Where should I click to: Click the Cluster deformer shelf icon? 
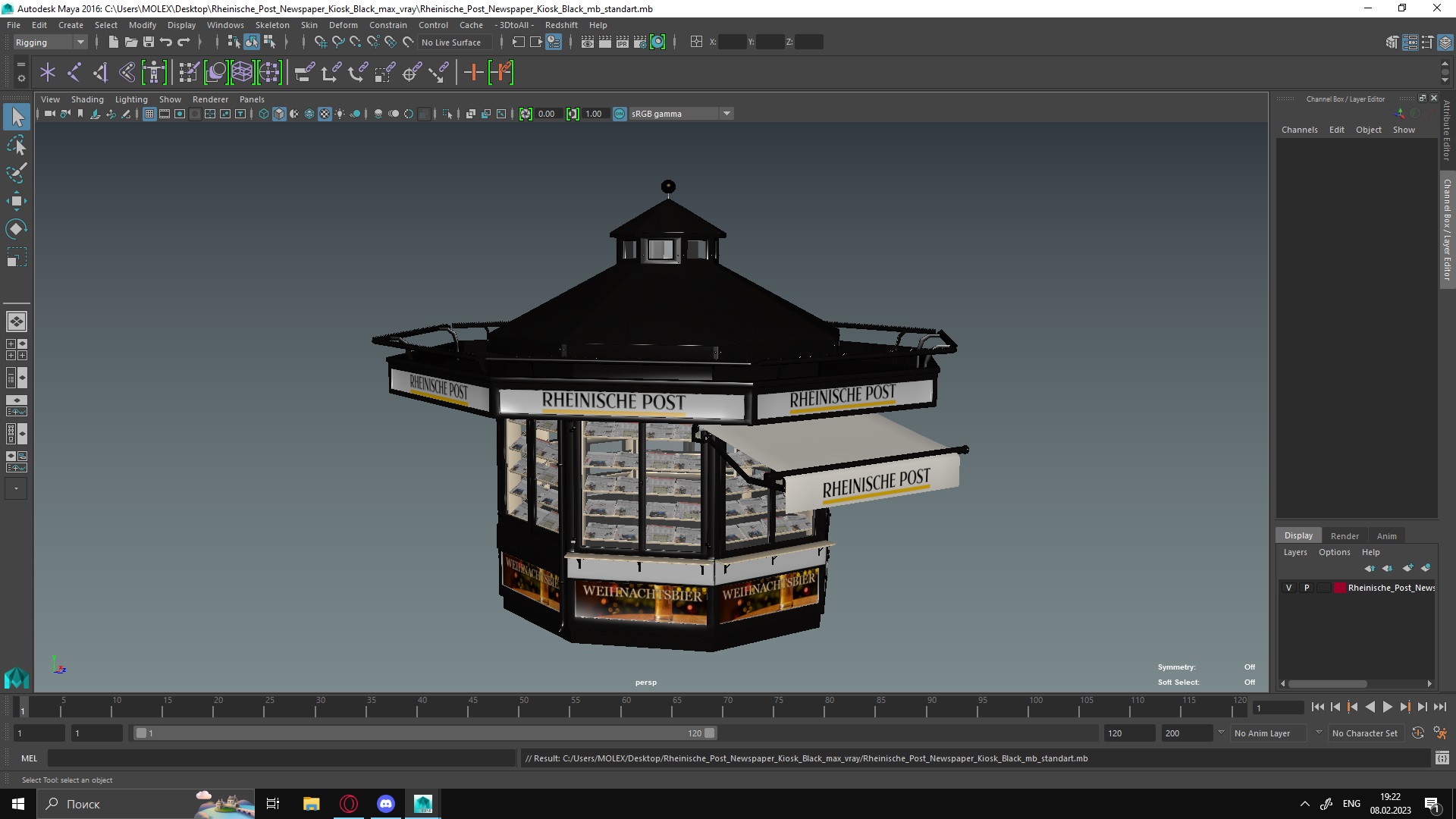[x=269, y=73]
